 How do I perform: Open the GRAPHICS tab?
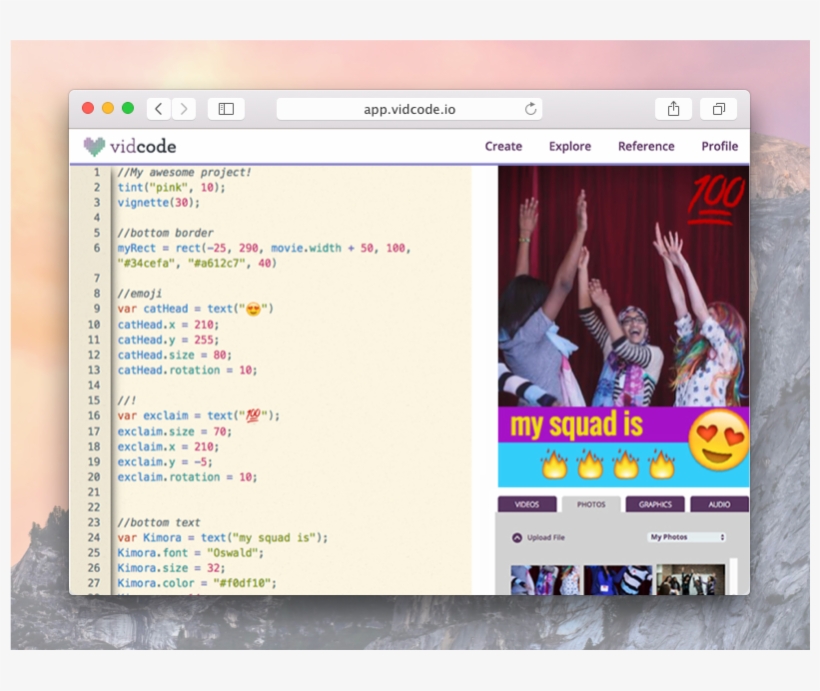tap(655, 505)
